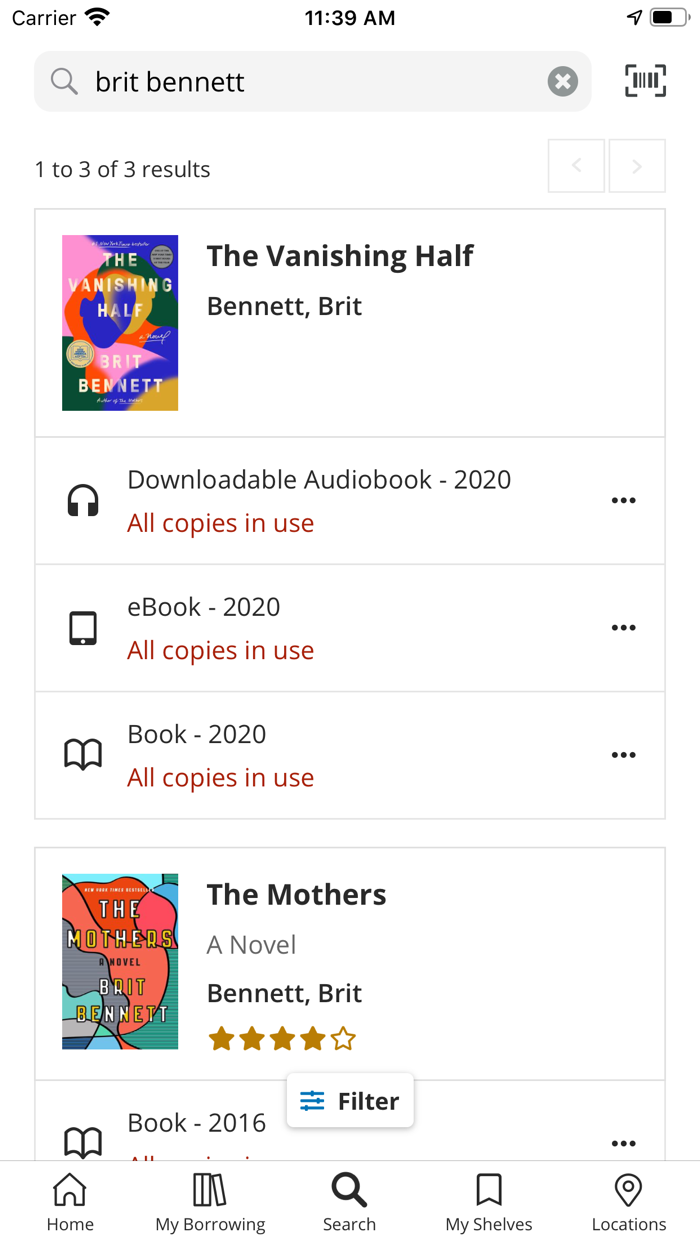
Task: Open the Filter button
Action: pos(350,1101)
